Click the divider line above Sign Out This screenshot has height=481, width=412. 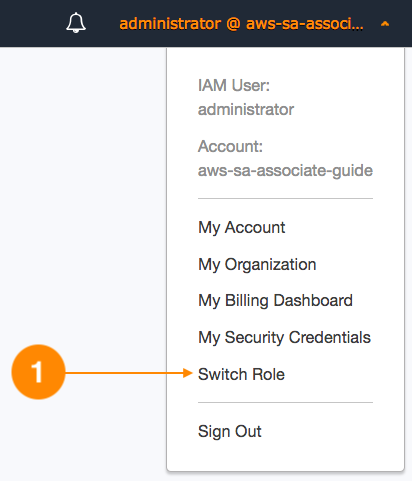[x=285, y=402]
